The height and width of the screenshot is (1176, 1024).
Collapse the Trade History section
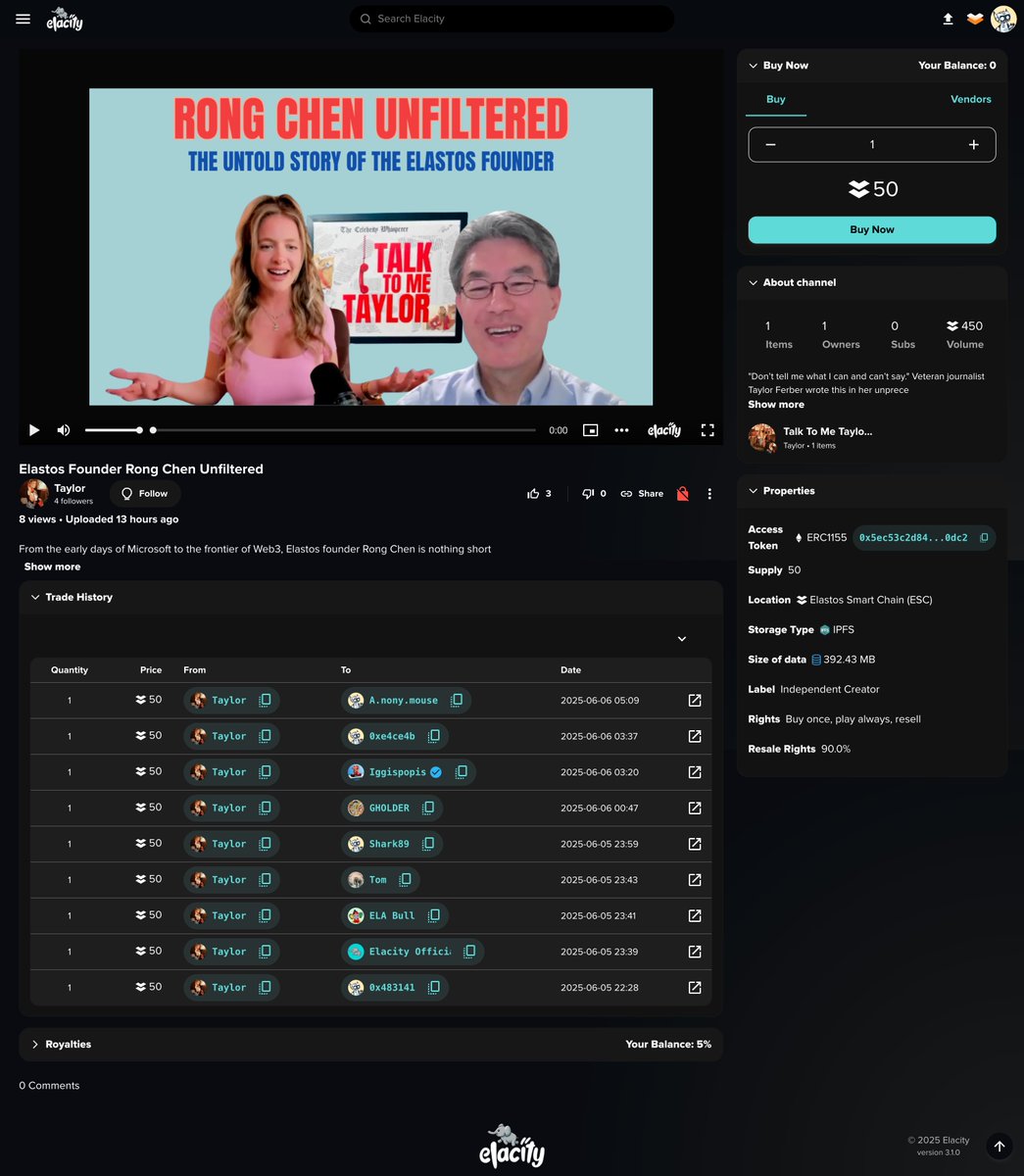click(x=35, y=597)
